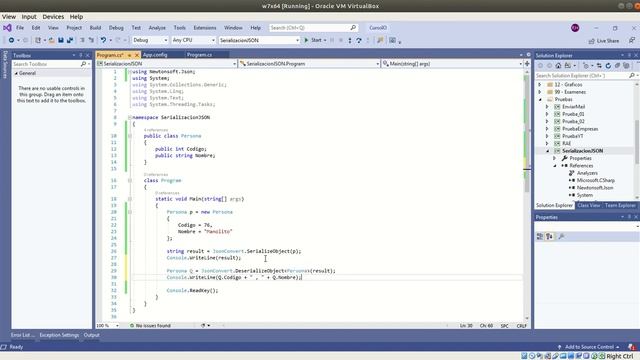Click the editor vertical scrollbar
The width and height of the screenshot is (640, 360).
[x=527, y=195]
